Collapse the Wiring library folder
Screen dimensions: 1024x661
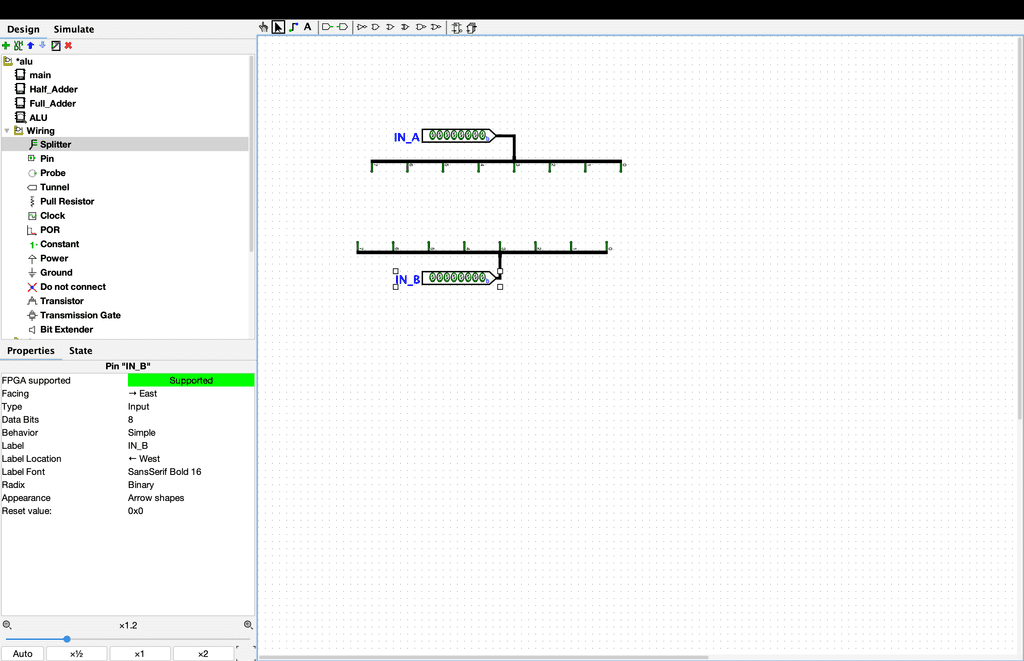[x=7, y=131]
